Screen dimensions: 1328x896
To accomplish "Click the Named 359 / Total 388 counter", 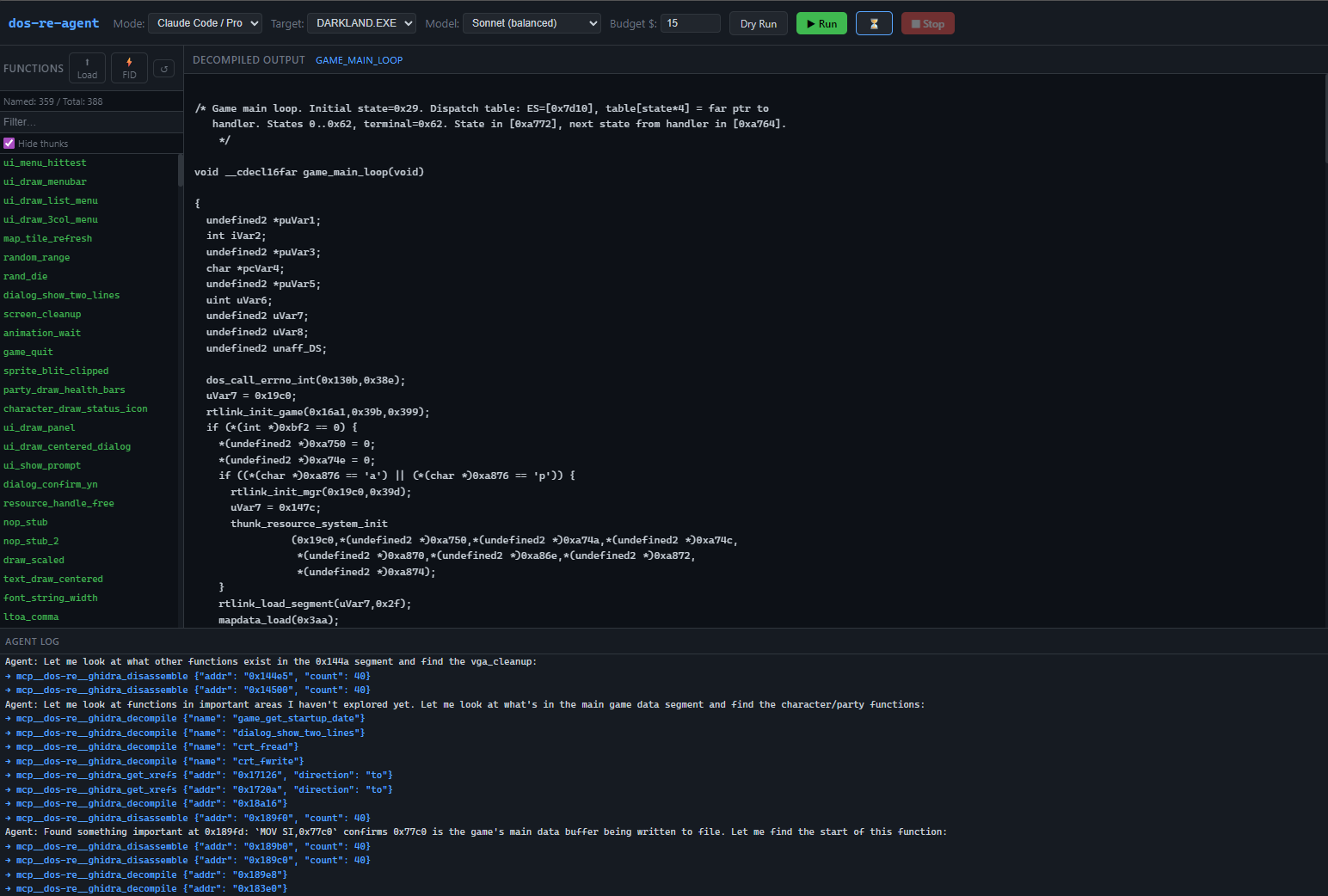I will coord(52,101).
